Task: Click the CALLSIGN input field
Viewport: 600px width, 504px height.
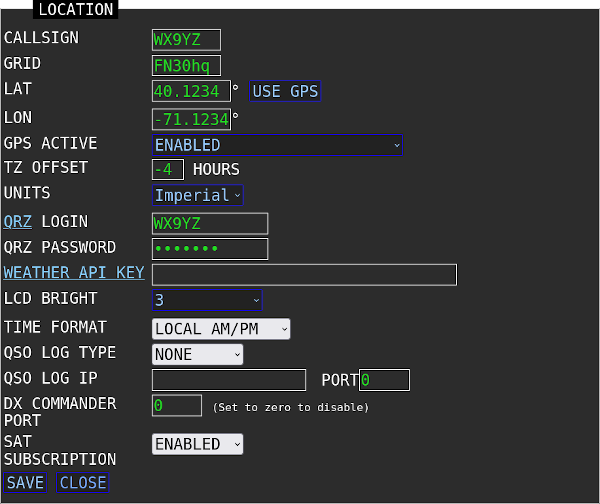Action: click(x=186, y=40)
